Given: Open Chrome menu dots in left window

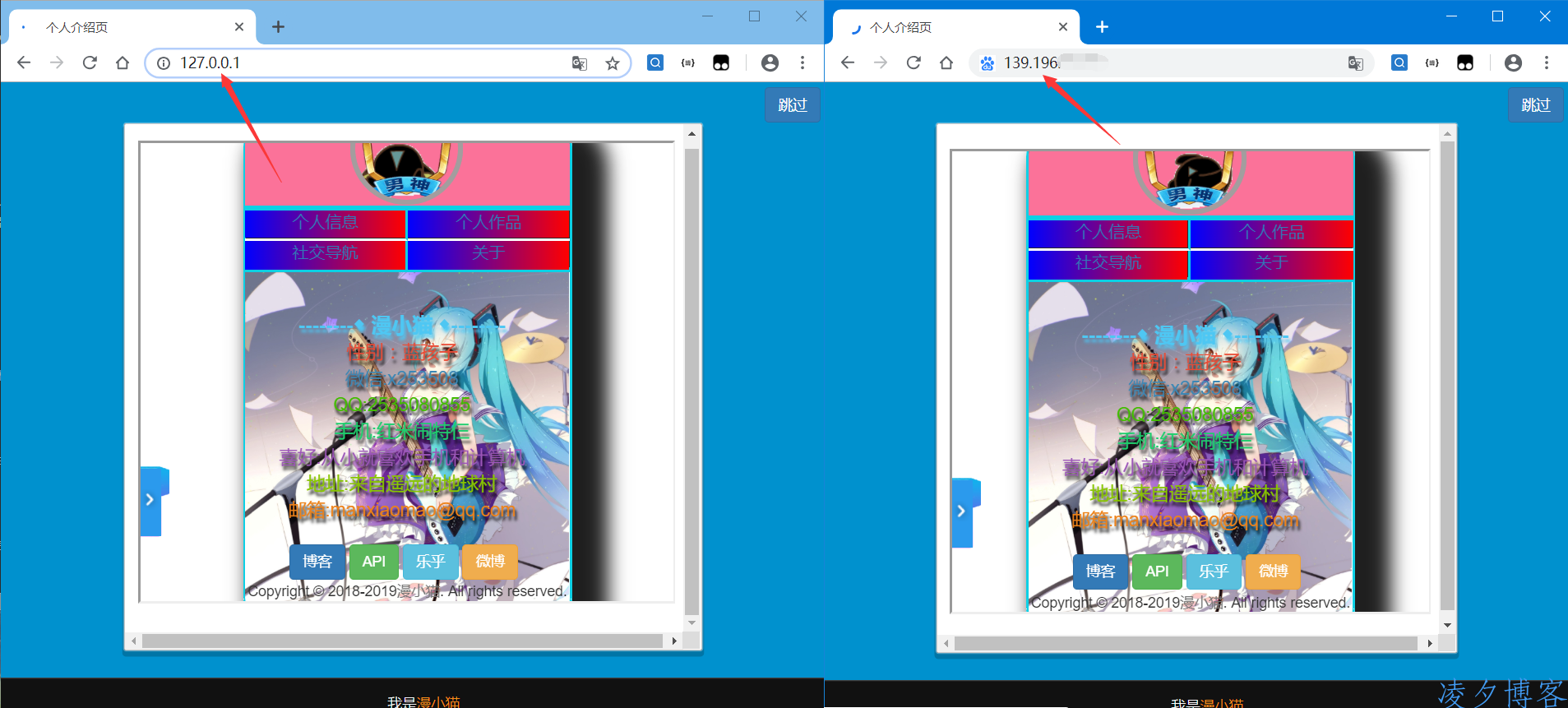Looking at the screenshot, I should pos(803,62).
